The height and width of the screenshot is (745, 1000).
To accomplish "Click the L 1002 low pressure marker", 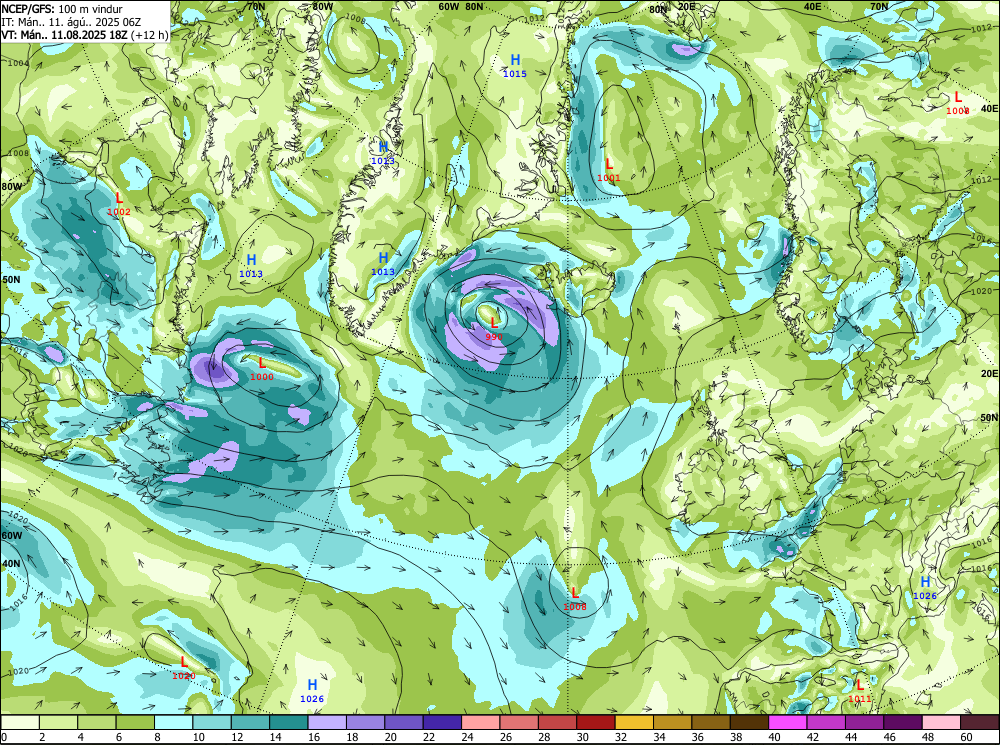I will point(119,204).
